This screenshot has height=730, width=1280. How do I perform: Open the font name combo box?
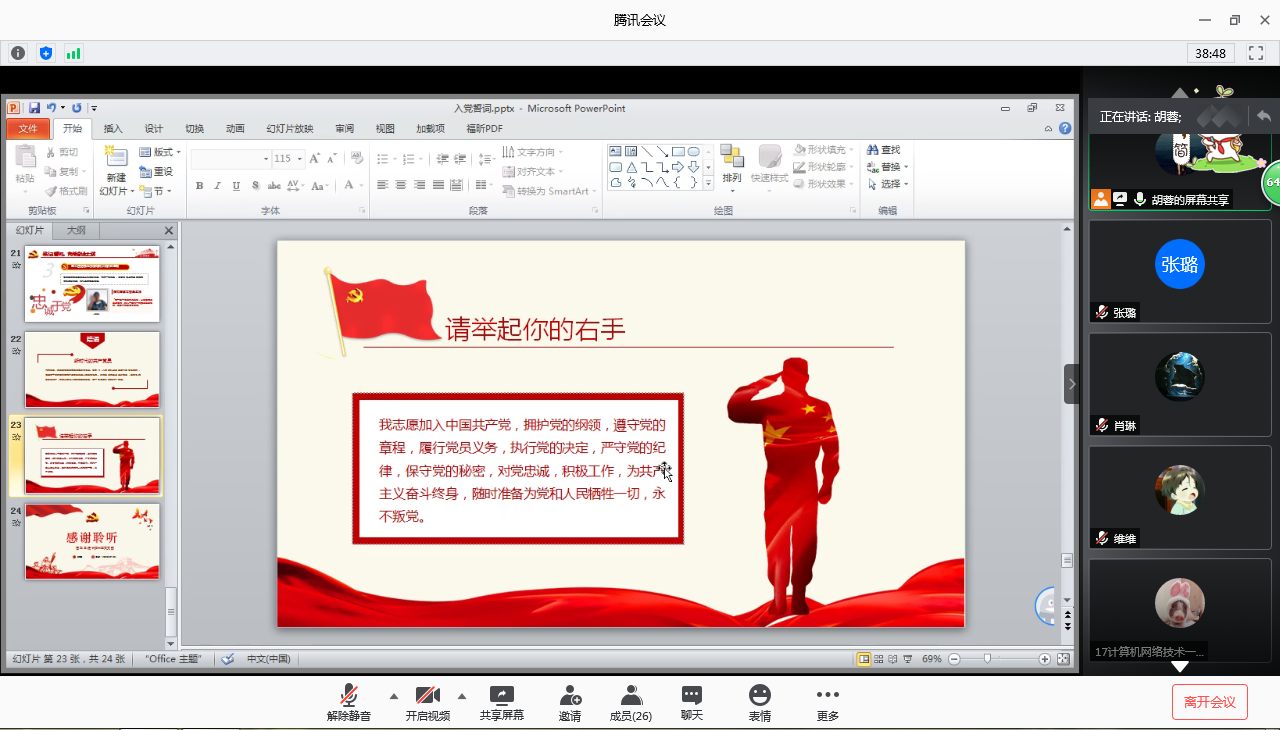point(231,158)
